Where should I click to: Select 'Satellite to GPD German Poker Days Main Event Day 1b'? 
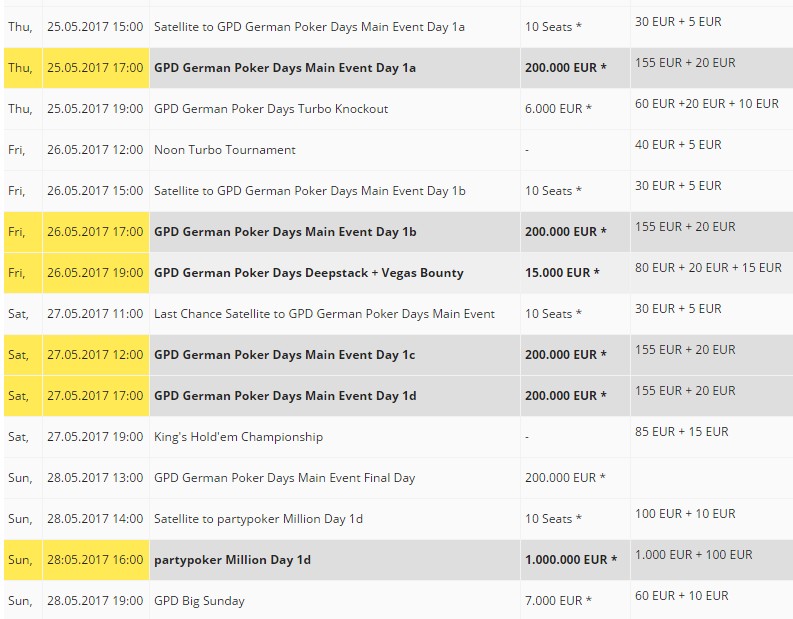310,191
